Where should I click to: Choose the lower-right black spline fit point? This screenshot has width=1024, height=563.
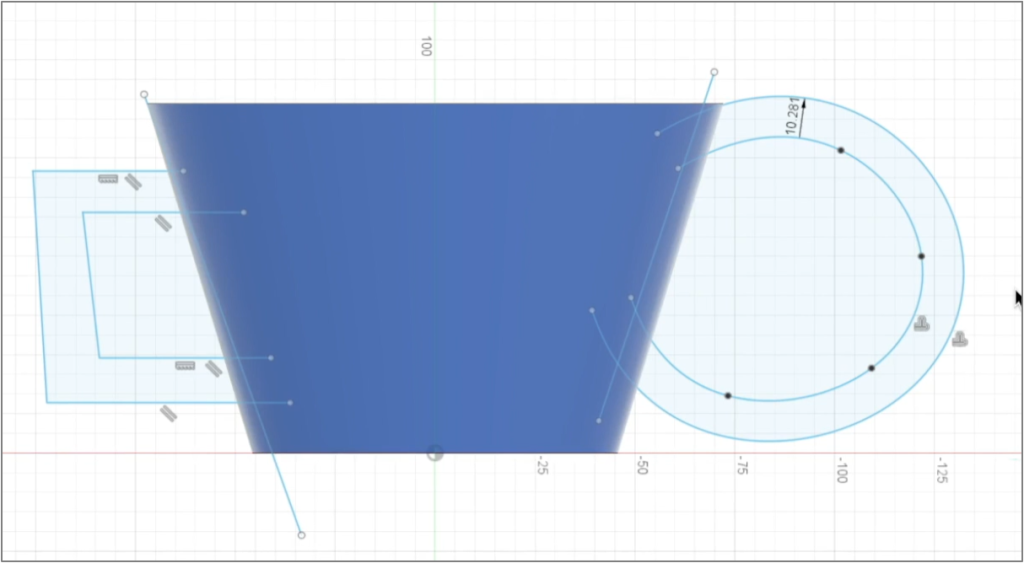[x=872, y=368]
